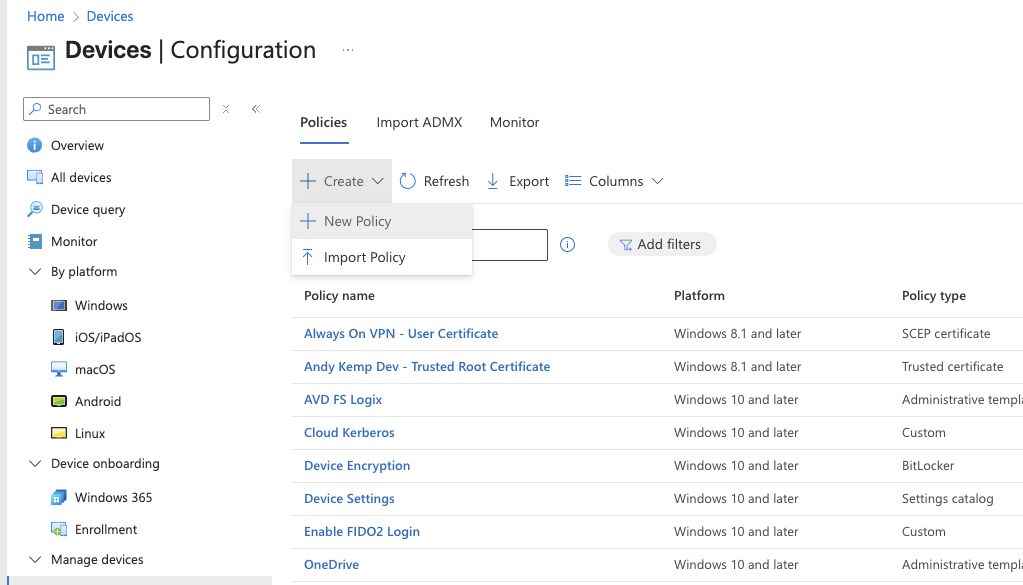Open the info icon beside the search box

point(568,245)
